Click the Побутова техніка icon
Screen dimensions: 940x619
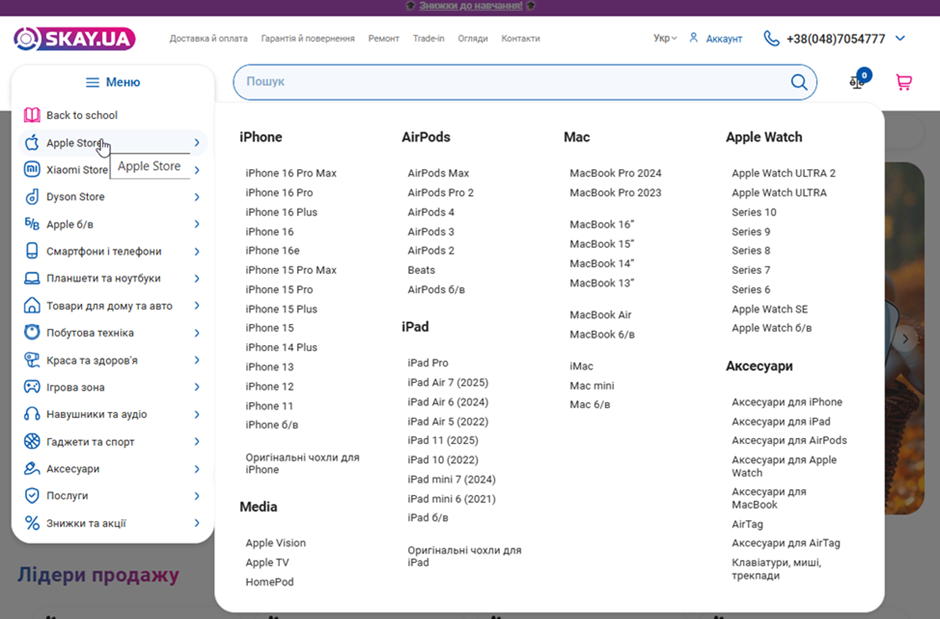tap(32, 332)
